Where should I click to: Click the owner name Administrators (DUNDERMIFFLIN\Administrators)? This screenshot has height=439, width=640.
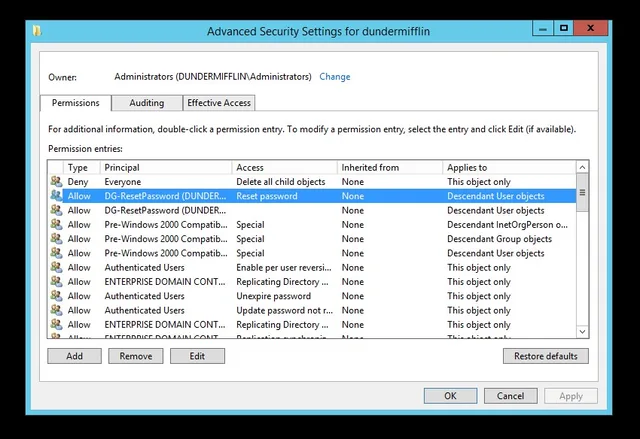tap(213, 77)
